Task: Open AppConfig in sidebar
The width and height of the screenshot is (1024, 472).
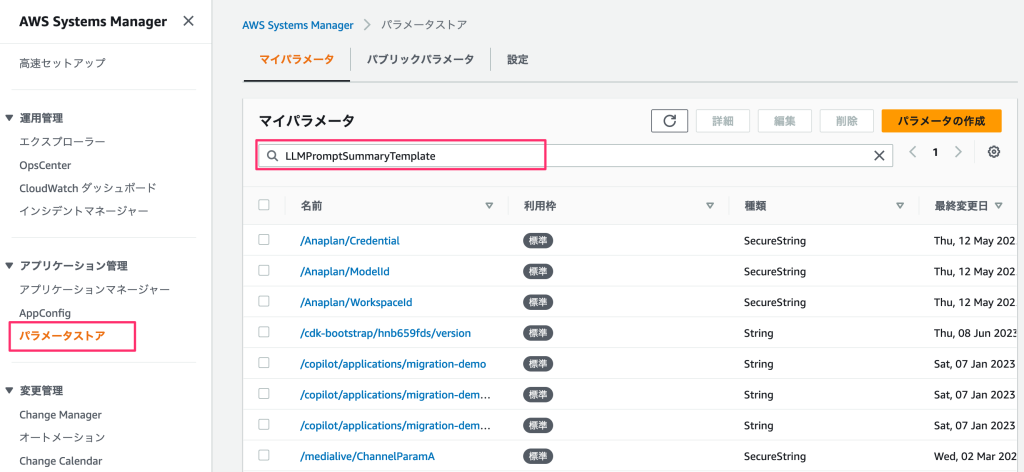Action: 45,313
